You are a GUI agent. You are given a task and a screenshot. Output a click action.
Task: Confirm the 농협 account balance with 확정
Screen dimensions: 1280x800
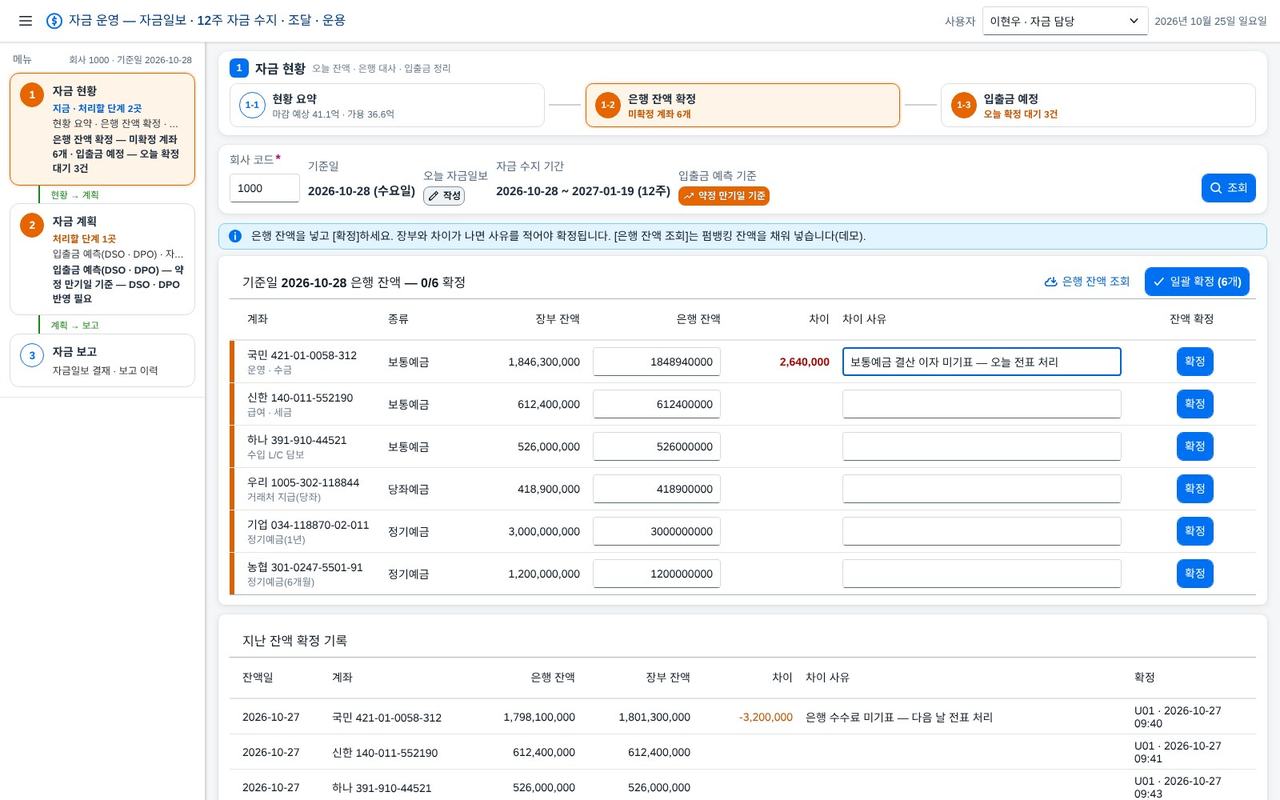tap(1195, 574)
